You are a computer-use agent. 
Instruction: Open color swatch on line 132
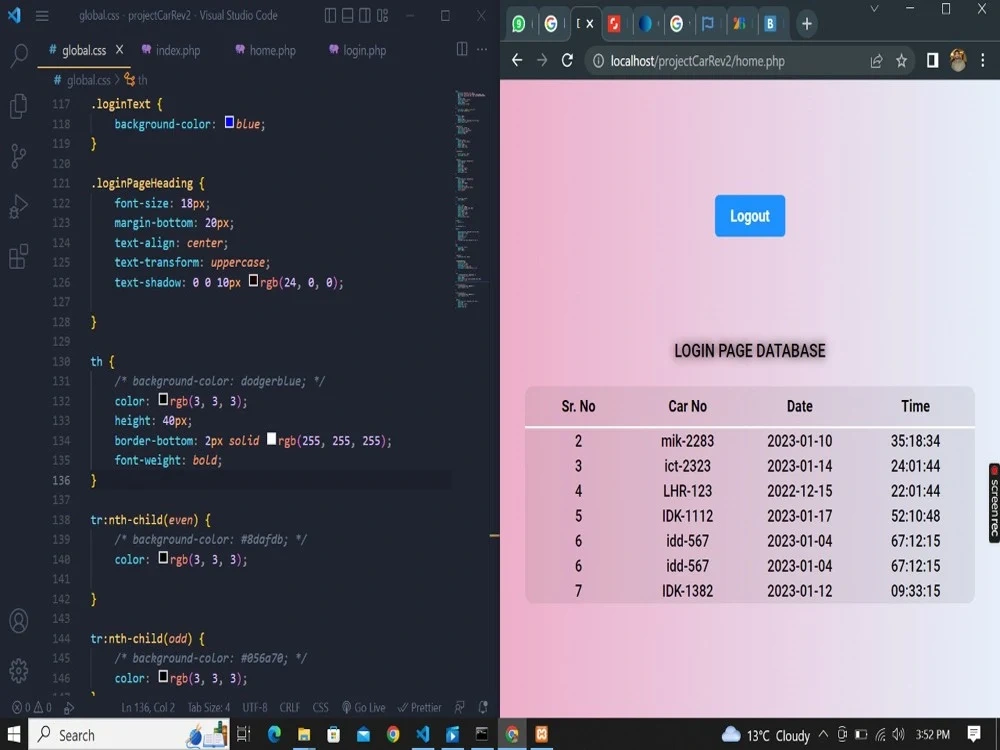pos(163,399)
